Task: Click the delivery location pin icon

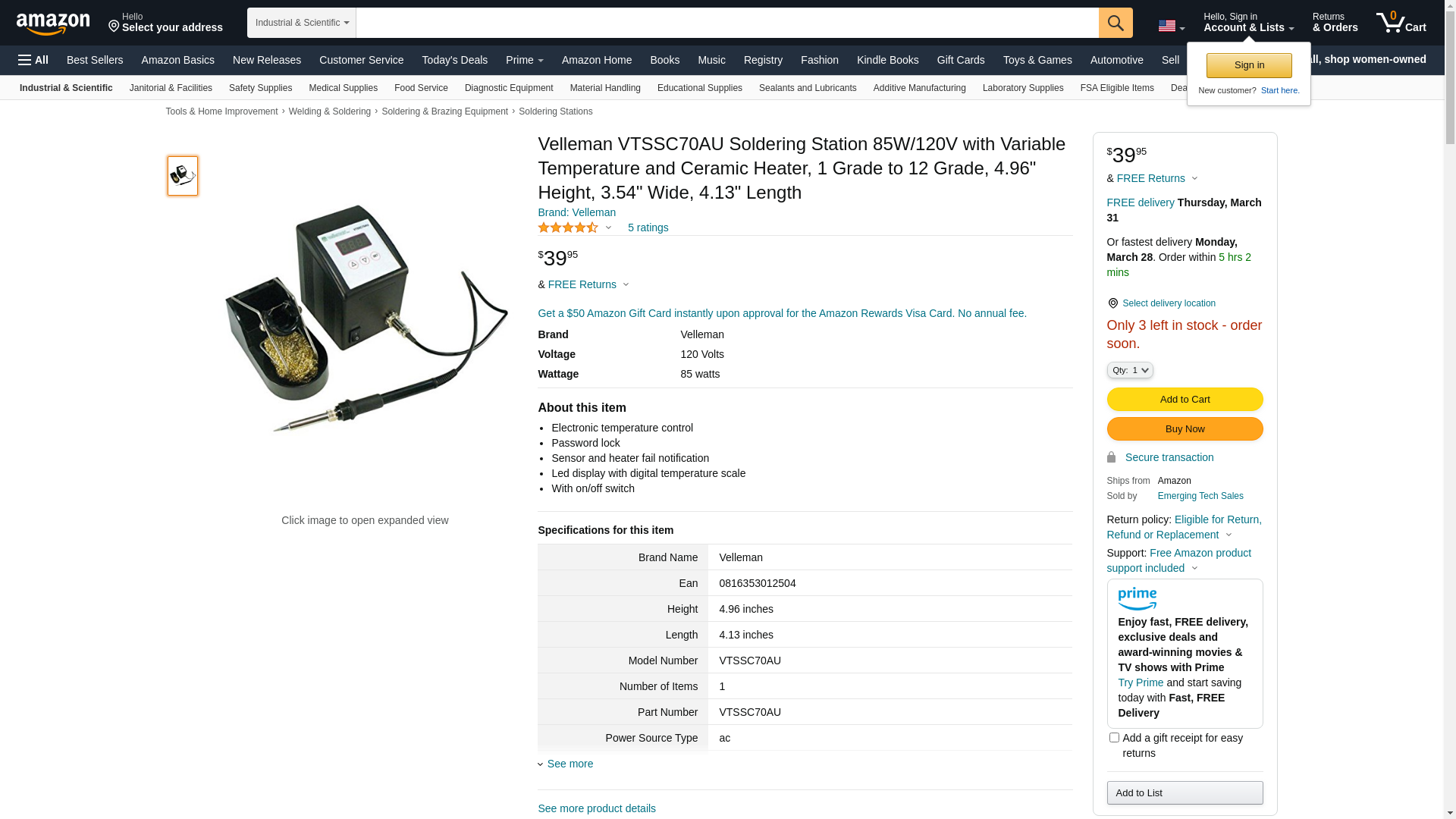Action: click(x=1112, y=303)
